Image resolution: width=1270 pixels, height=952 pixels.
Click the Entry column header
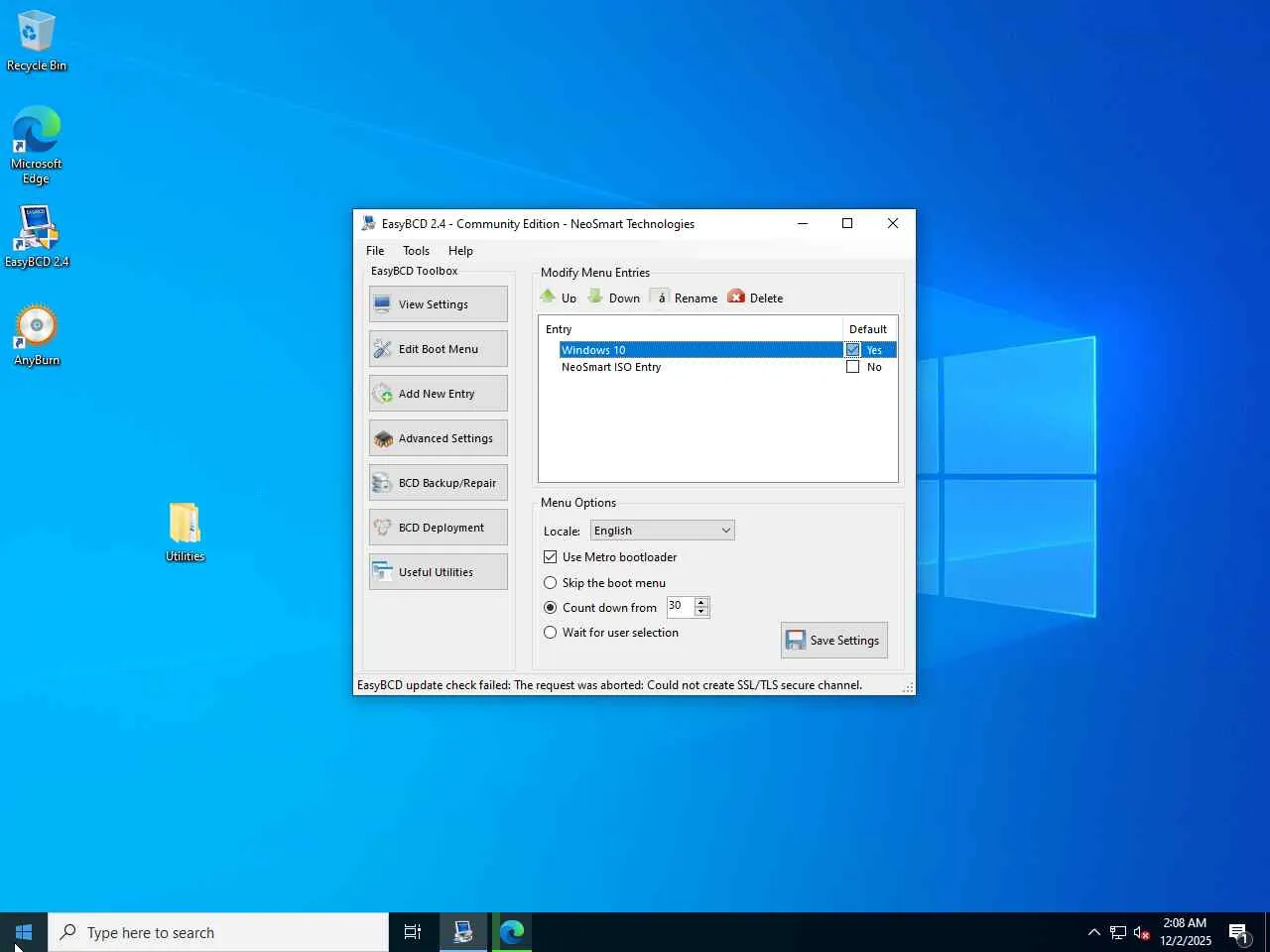click(x=692, y=329)
